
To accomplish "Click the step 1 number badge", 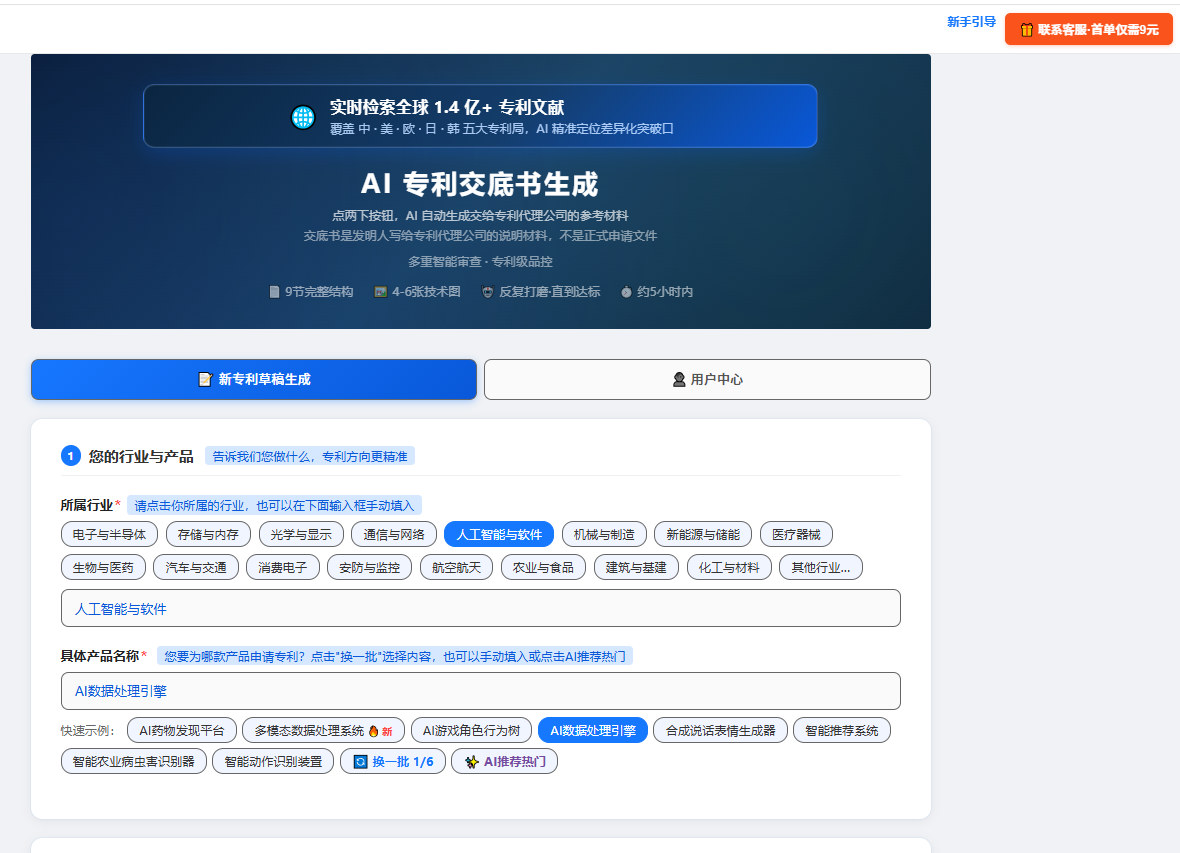I will (71, 456).
